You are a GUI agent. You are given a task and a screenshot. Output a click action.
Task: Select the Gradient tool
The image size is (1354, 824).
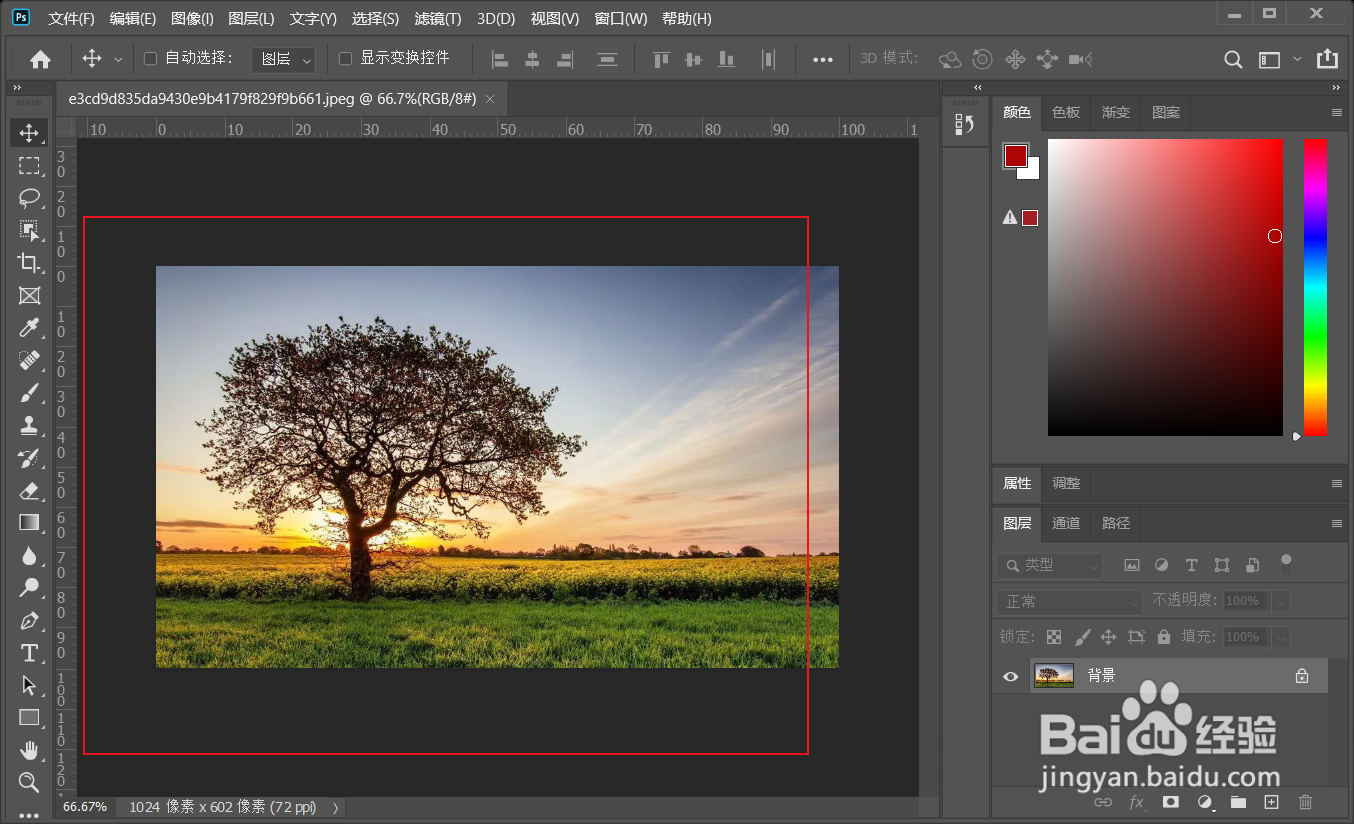click(29, 523)
